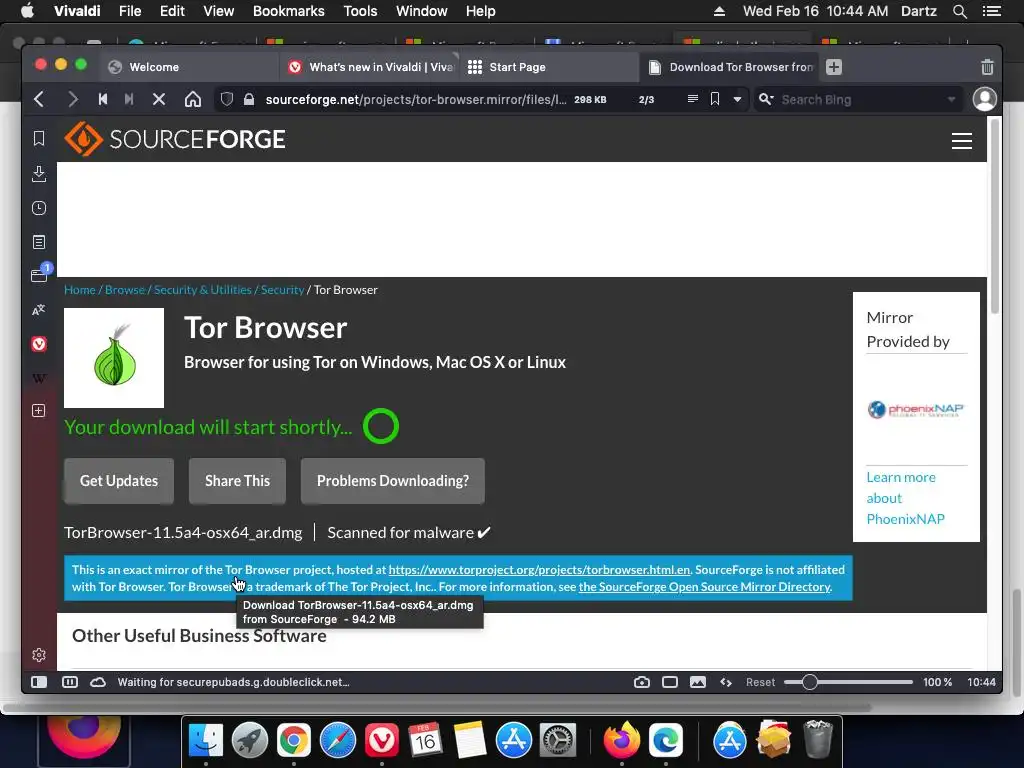1024x768 pixels.
Task: Go forward one page
Action: point(72,99)
